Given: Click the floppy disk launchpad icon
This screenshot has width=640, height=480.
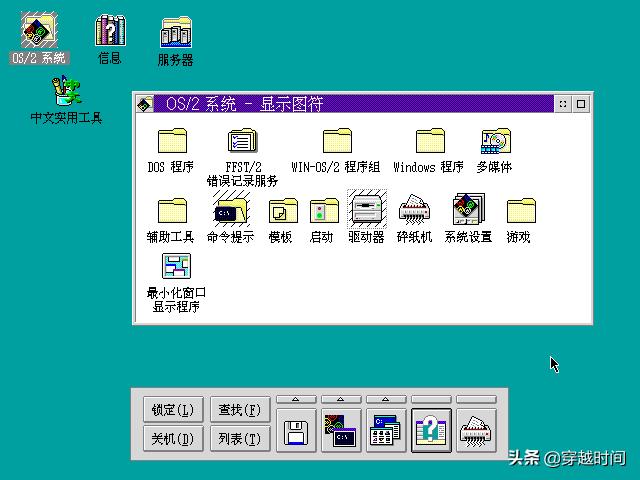Looking at the screenshot, I should (296, 431).
